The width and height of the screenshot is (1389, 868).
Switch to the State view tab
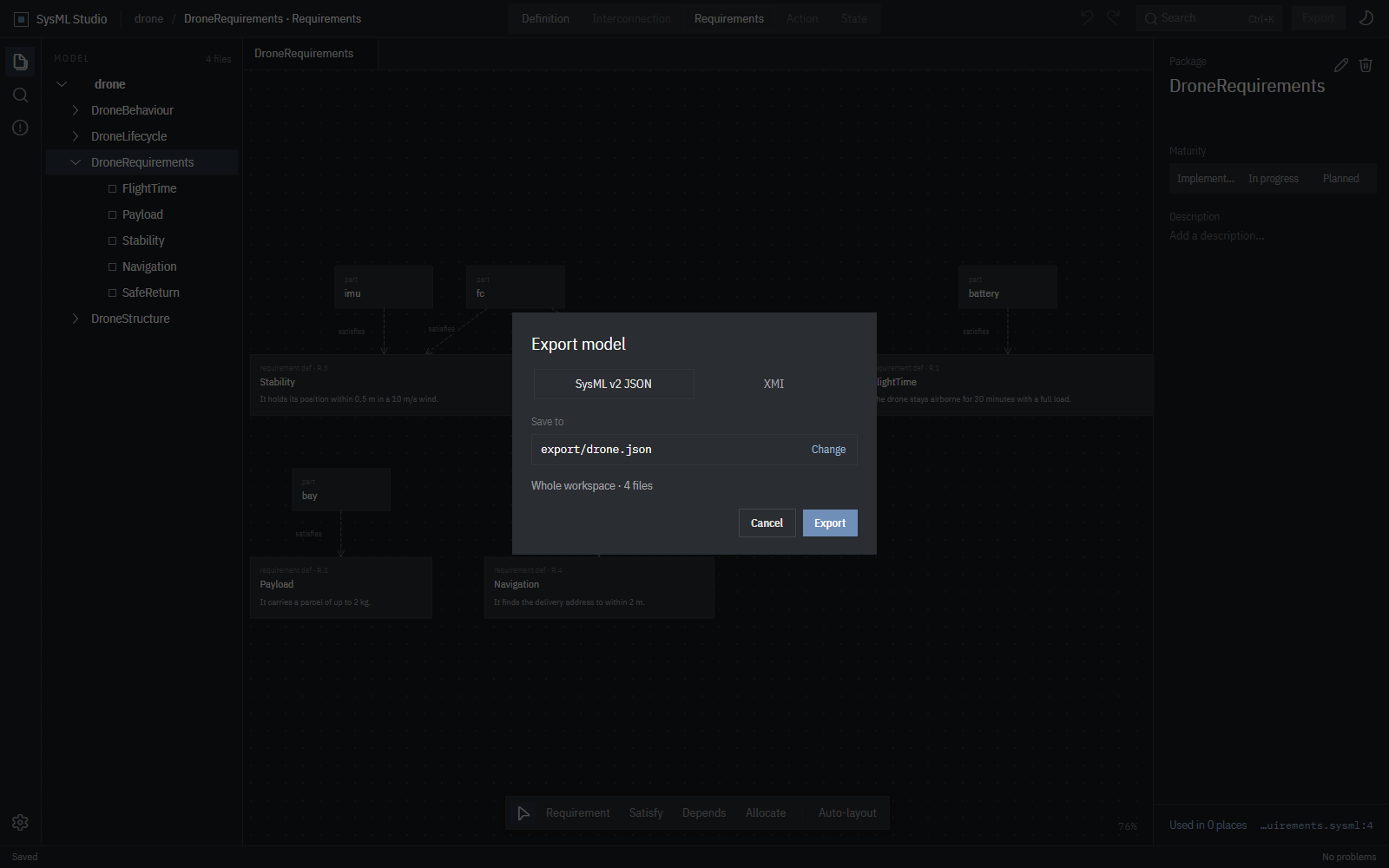tap(854, 18)
